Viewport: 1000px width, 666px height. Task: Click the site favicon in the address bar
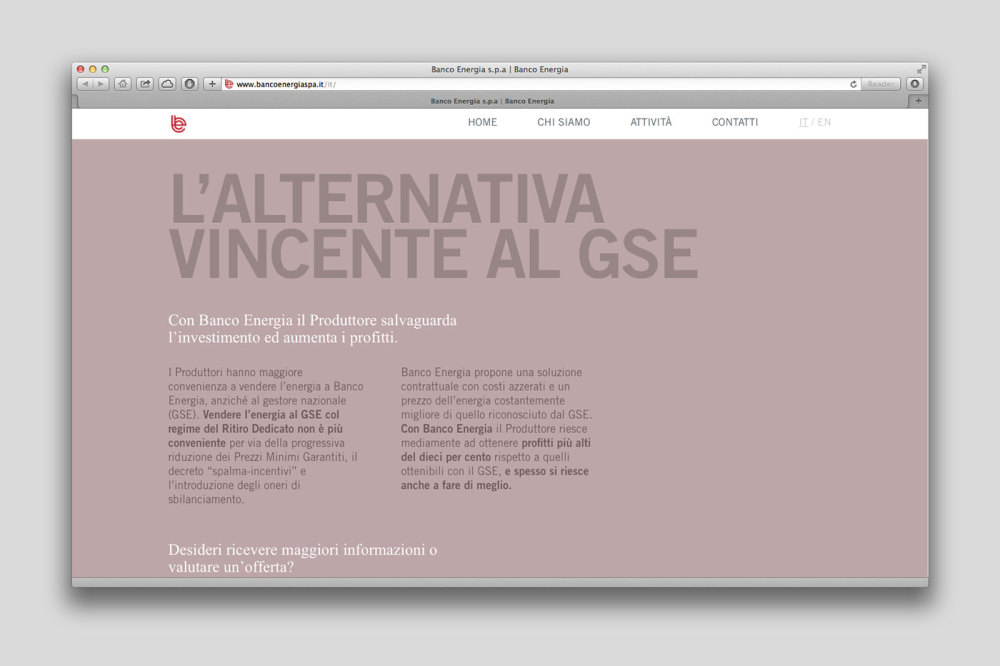click(229, 84)
